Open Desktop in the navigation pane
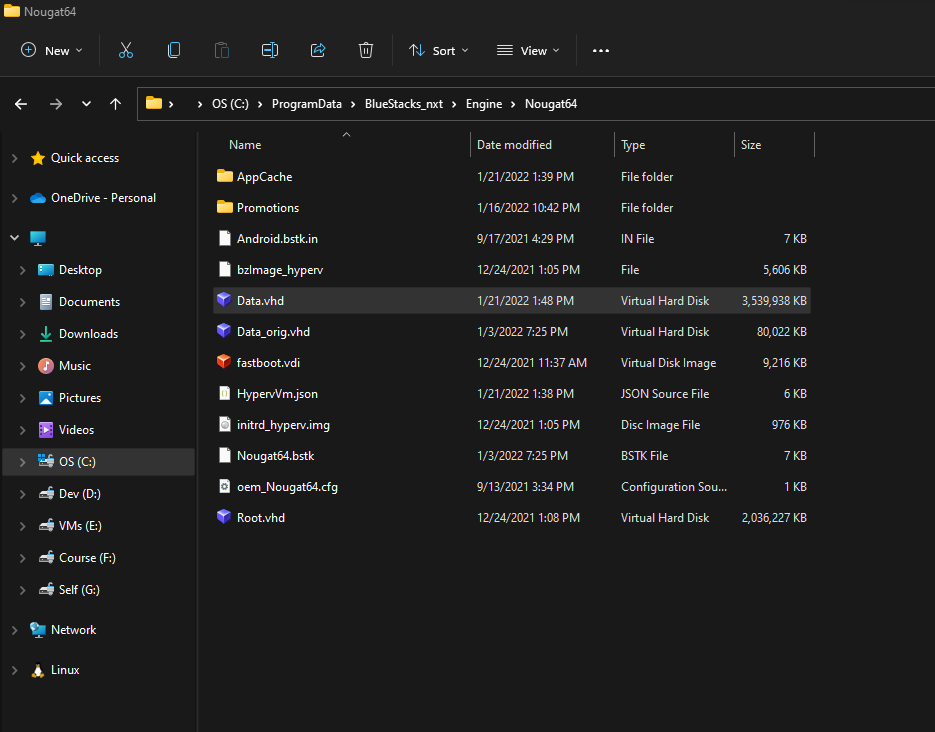This screenshot has height=732, width=935. point(80,270)
